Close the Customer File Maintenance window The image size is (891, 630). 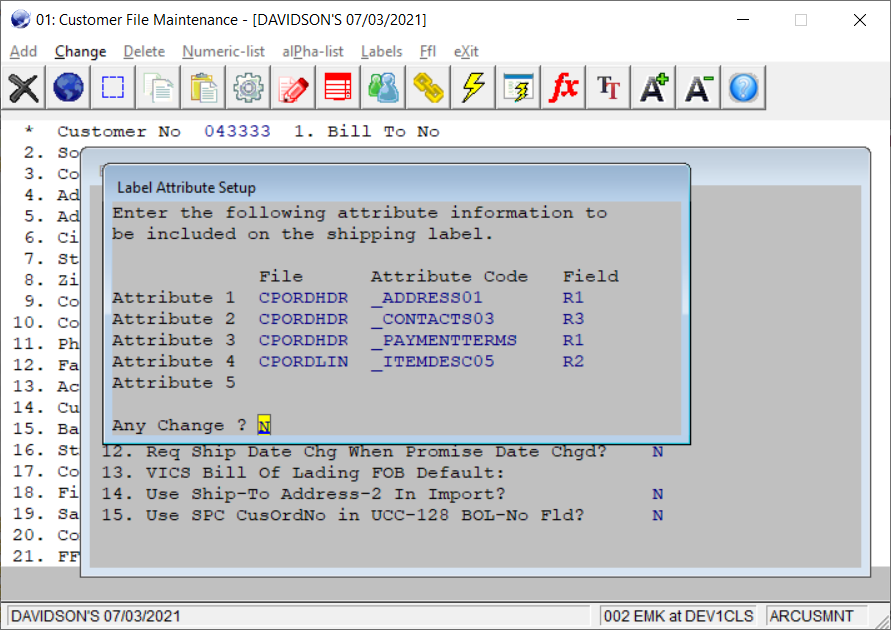click(860, 20)
